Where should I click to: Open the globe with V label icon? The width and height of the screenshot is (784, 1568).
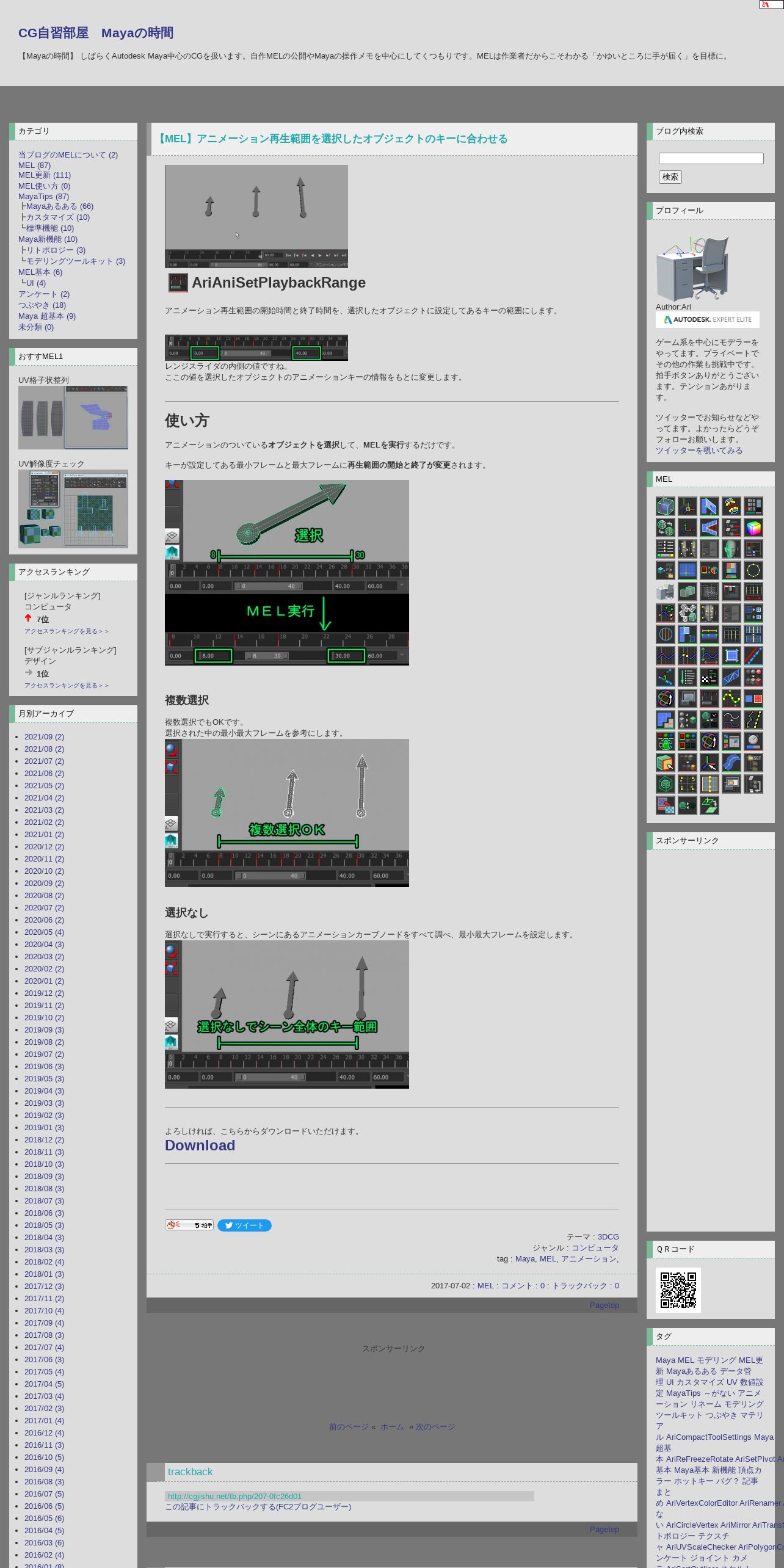coord(710,720)
